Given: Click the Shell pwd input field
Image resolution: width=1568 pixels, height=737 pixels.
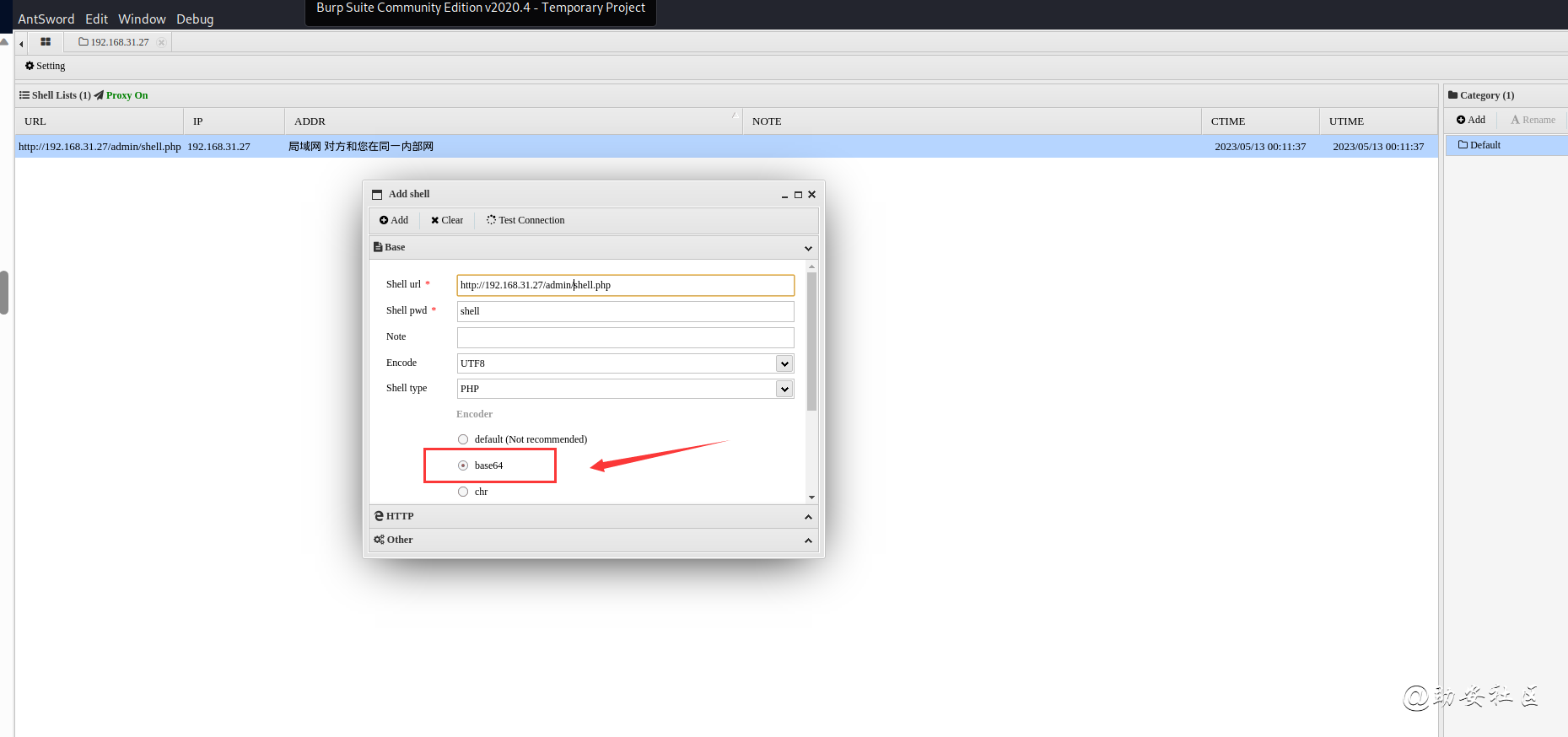Looking at the screenshot, I should (626, 311).
